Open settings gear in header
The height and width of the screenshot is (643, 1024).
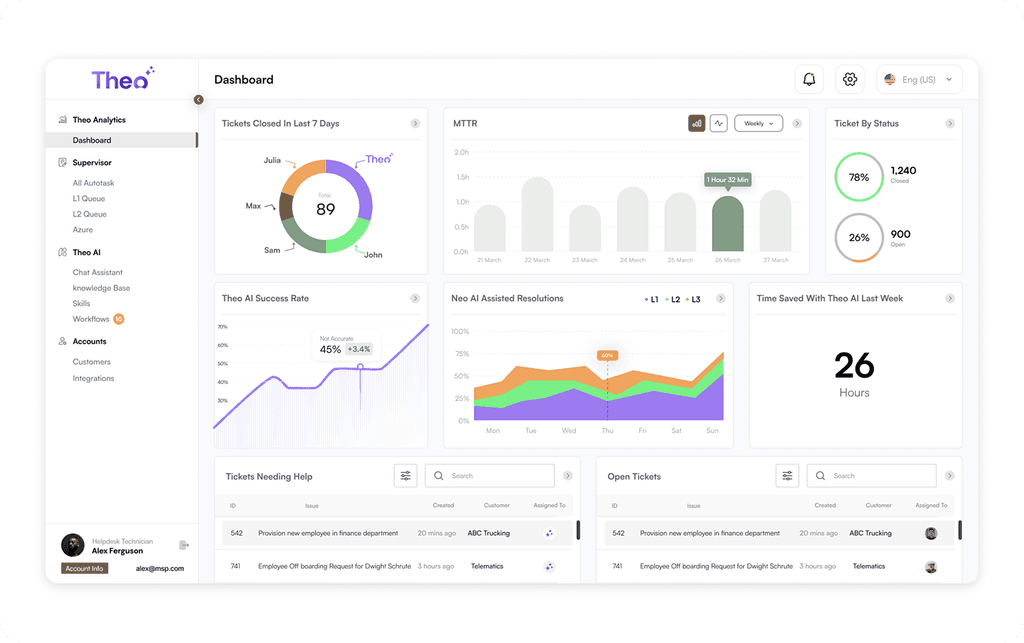(850, 80)
